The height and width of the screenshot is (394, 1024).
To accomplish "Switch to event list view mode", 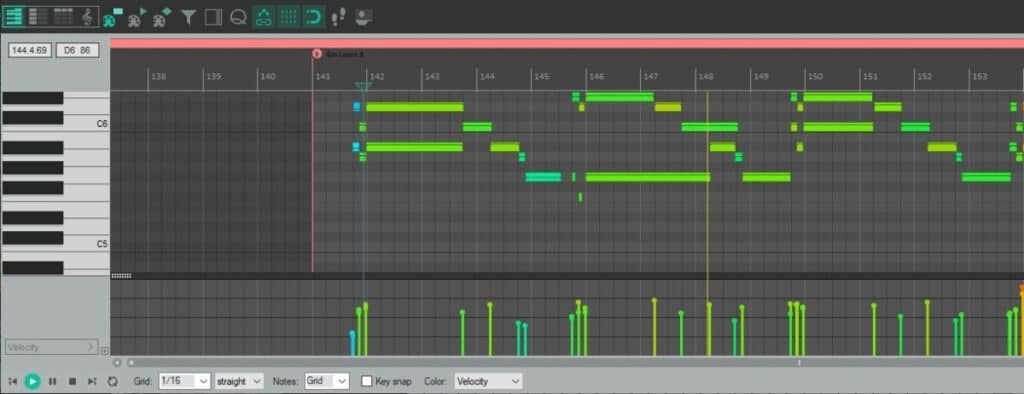I will (63, 16).
